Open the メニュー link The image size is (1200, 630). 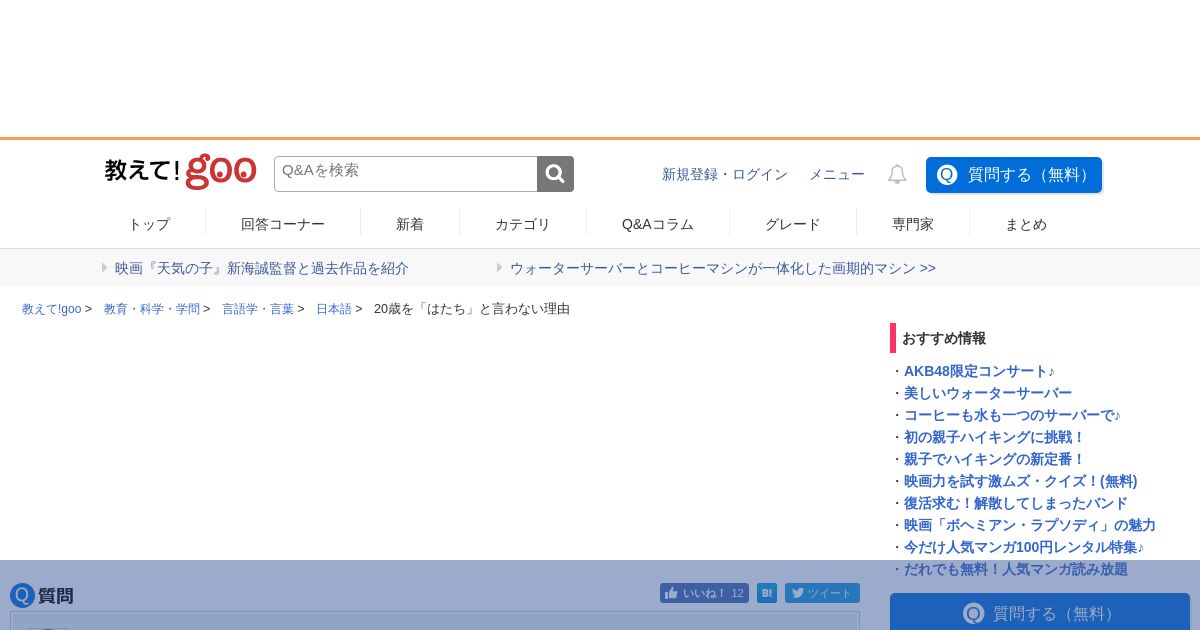coord(837,174)
